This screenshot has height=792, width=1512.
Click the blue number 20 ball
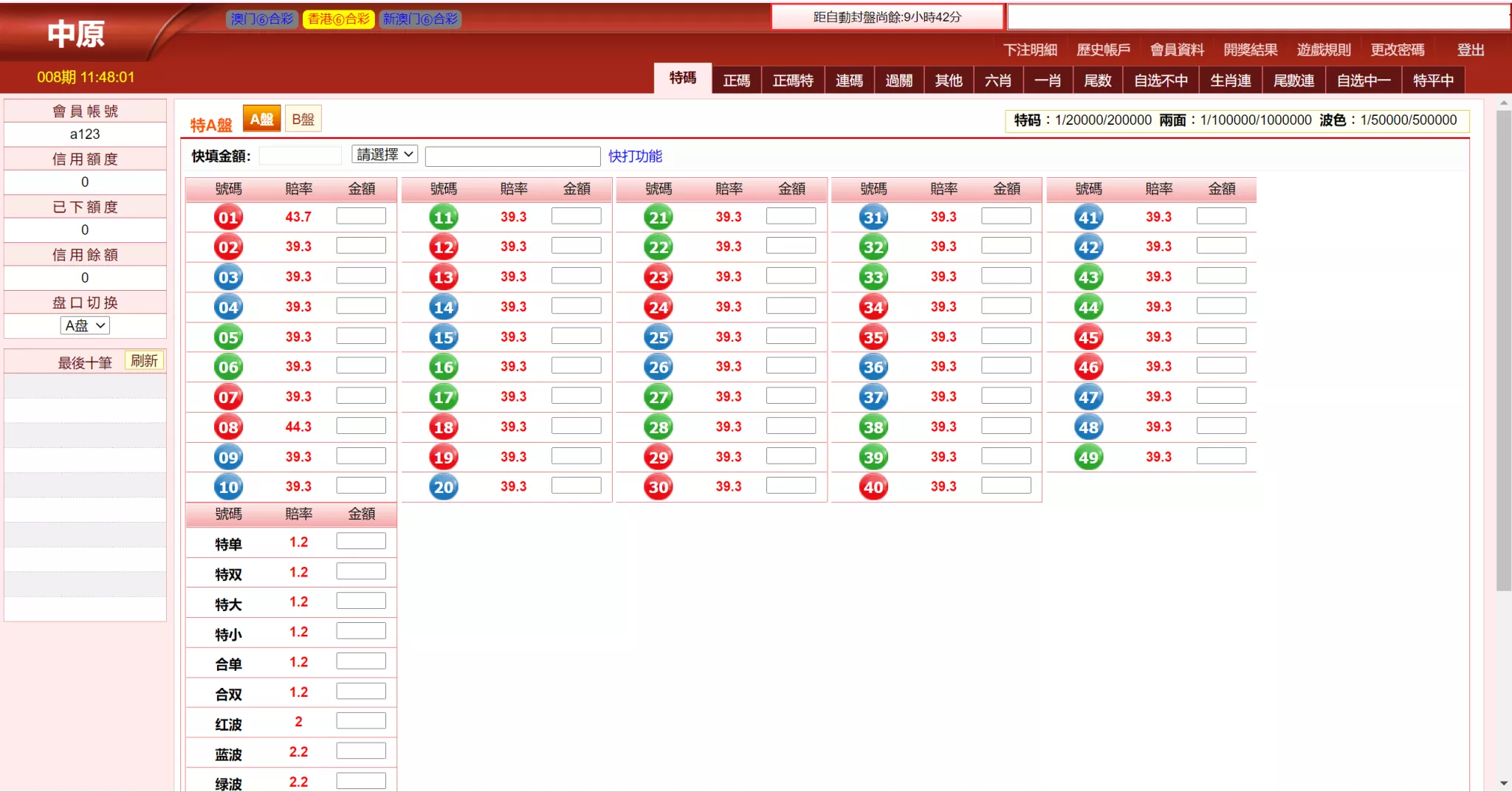[443, 487]
